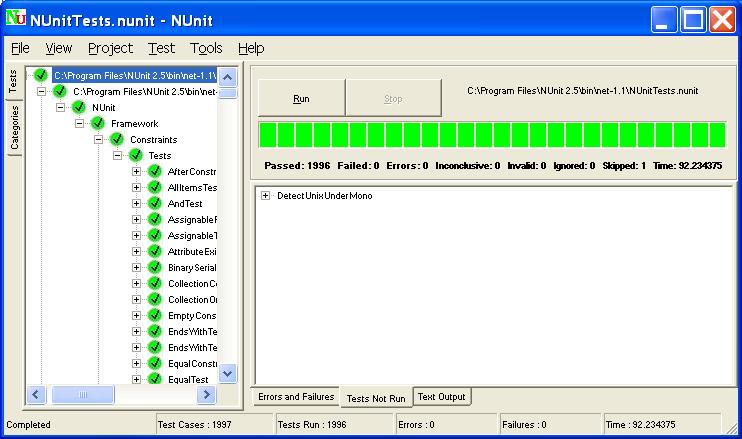Open the Tools menu
The height and width of the screenshot is (439, 742).
point(206,48)
